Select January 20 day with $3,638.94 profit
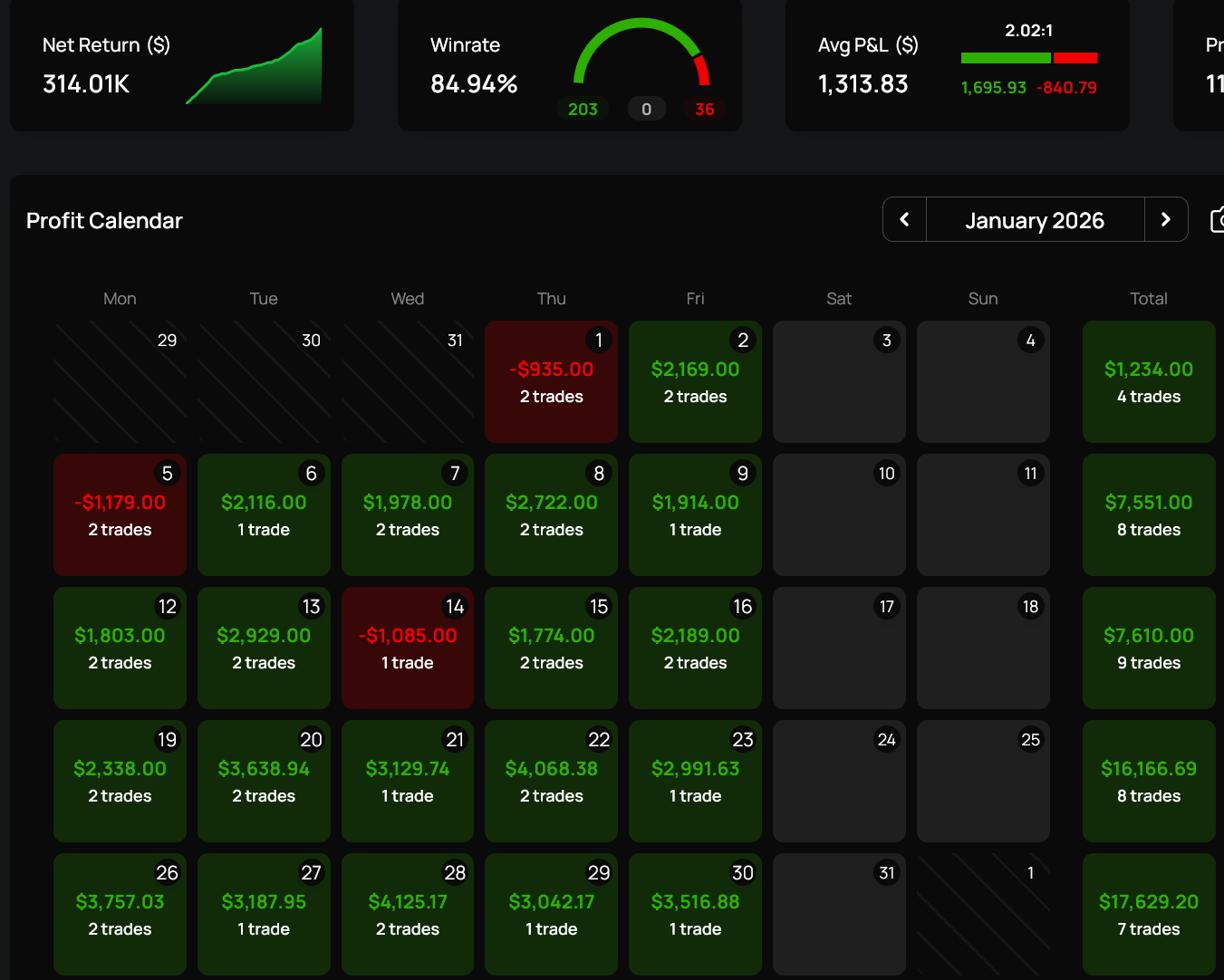The image size is (1224, 980). [x=264, y=782]
